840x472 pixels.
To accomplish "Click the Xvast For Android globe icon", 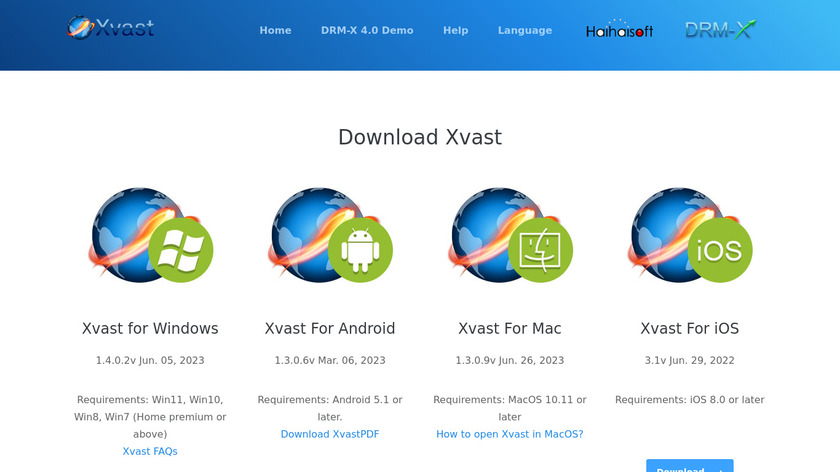I will click(x=330, y=235).
